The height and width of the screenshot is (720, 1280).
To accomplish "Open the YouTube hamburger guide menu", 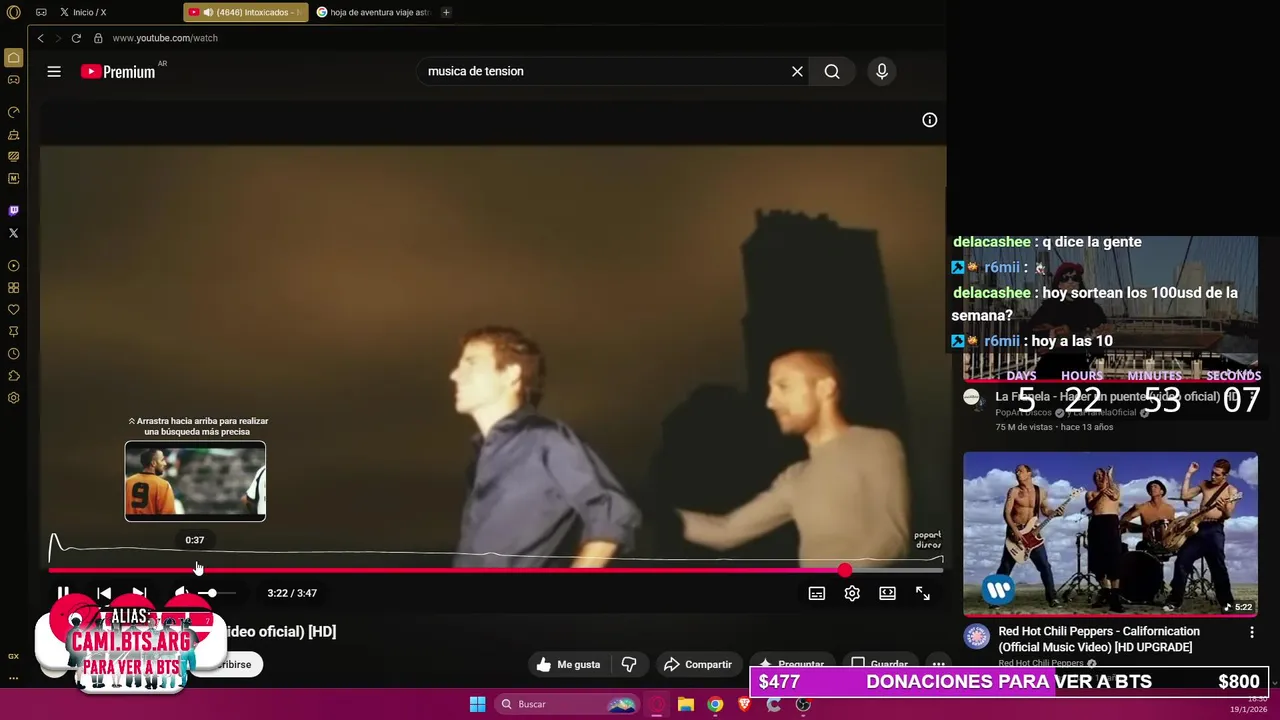I will [54, 71].
